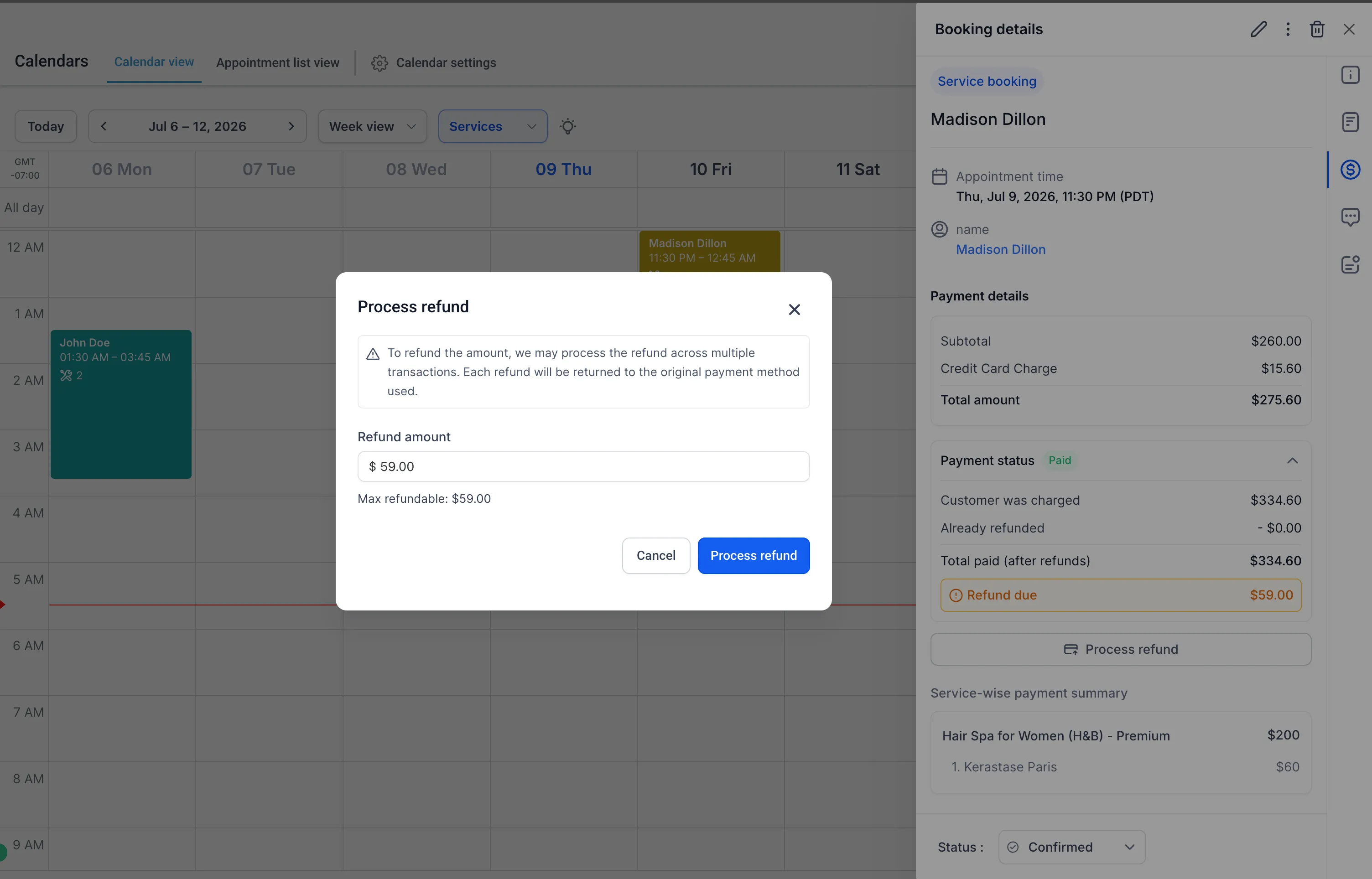Image resolution: width=1372 pixels, height=879 pixels.
Task: Open Madison Dillon contact link
Action: pyautogui.click(x=1000, y=249)
